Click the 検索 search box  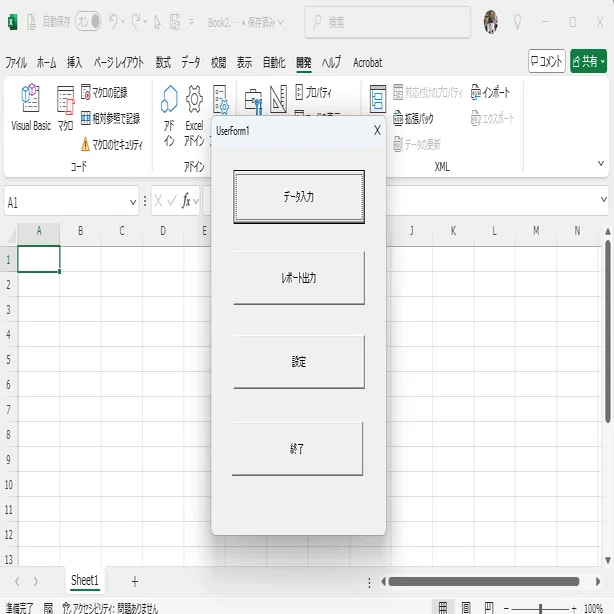388,22
